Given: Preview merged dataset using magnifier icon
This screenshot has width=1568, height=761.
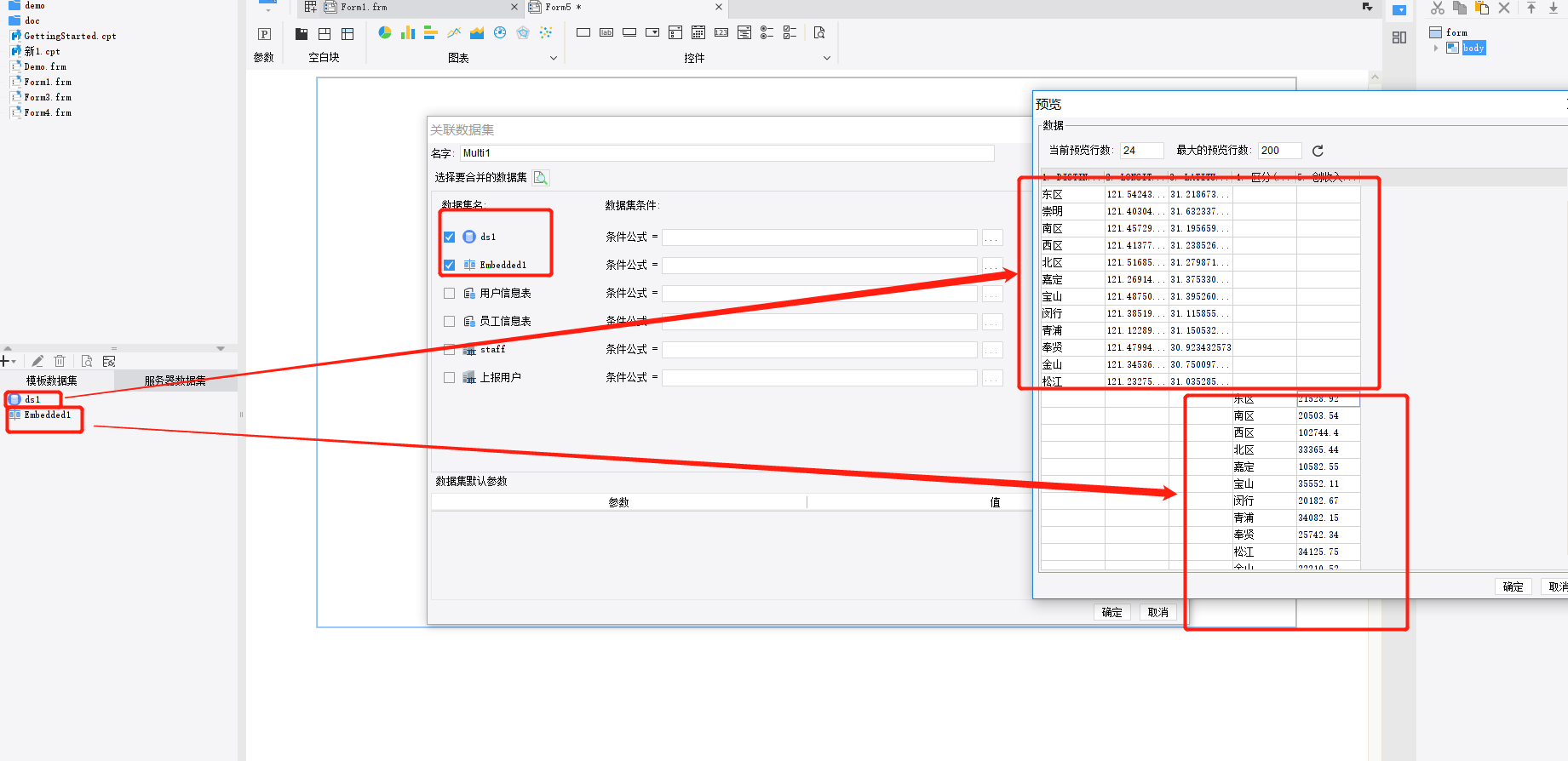Looking at the screenshot, I should (x=541, y=177).
